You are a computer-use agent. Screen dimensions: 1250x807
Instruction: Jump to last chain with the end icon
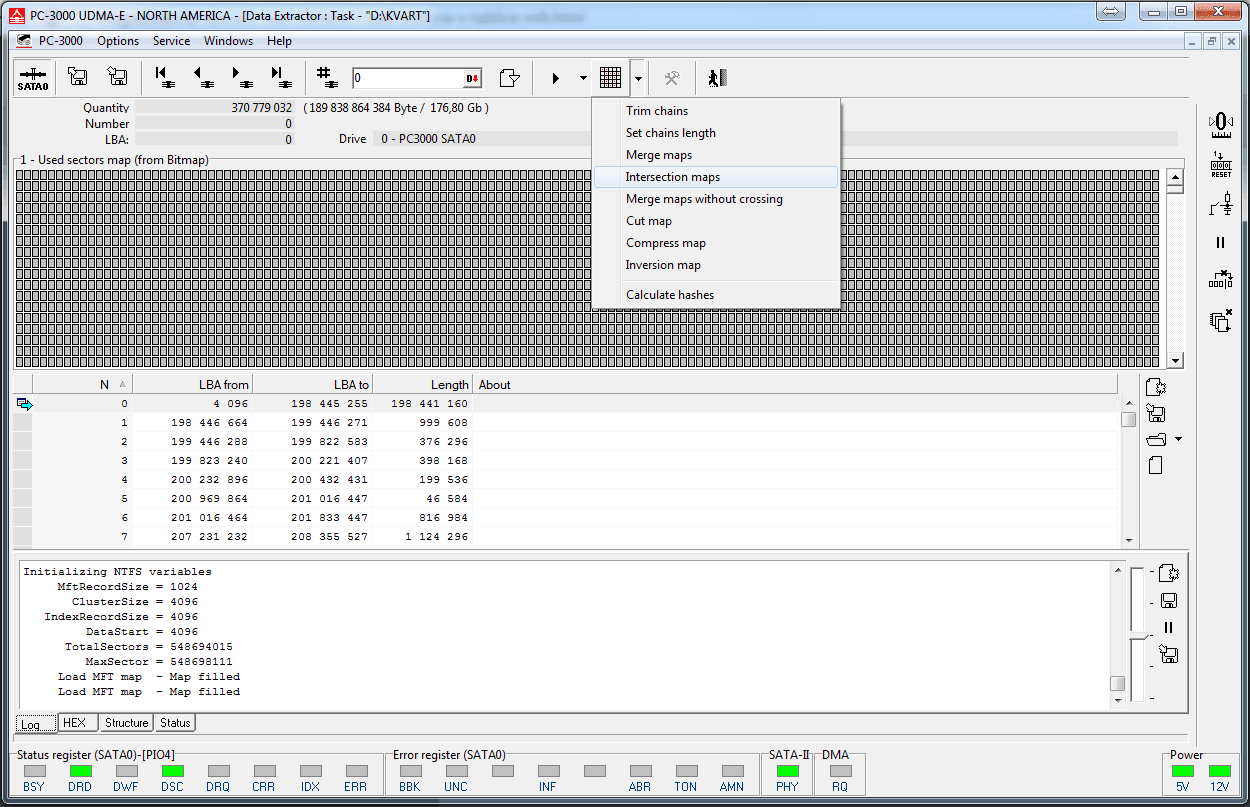point(281,78)
